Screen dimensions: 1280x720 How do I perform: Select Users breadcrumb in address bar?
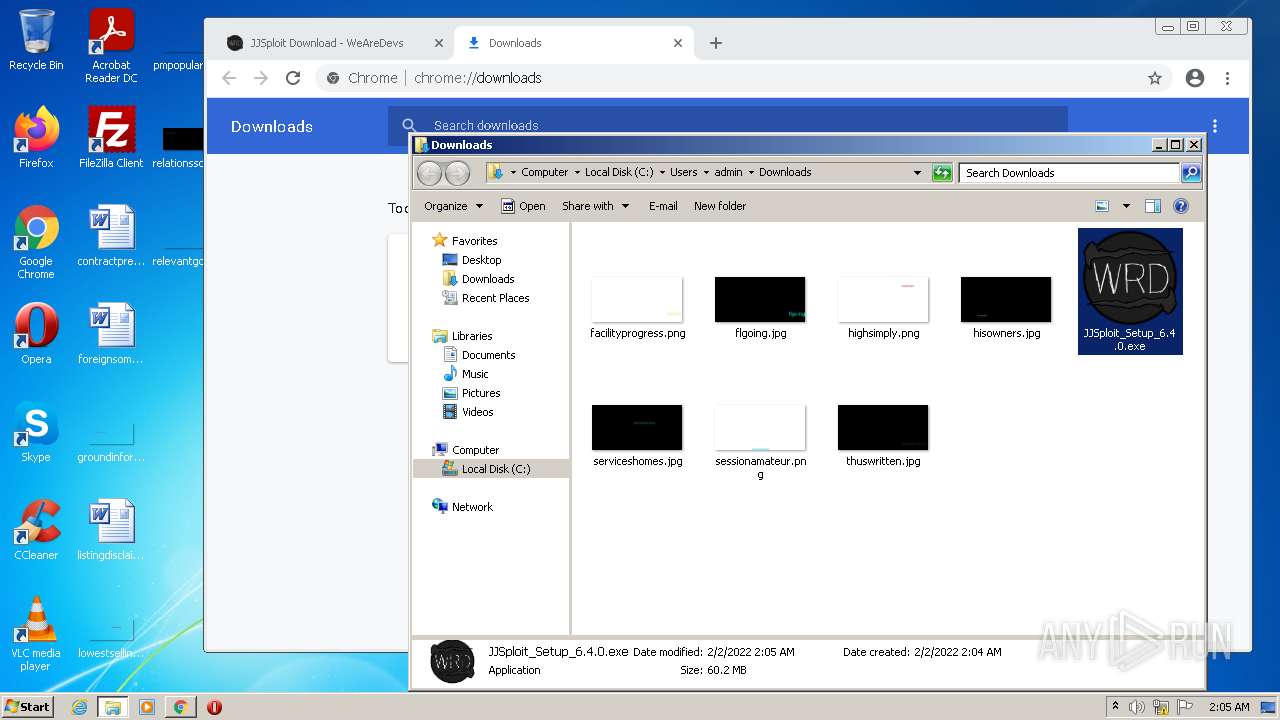pyautogui.click(x=684, y=172)
